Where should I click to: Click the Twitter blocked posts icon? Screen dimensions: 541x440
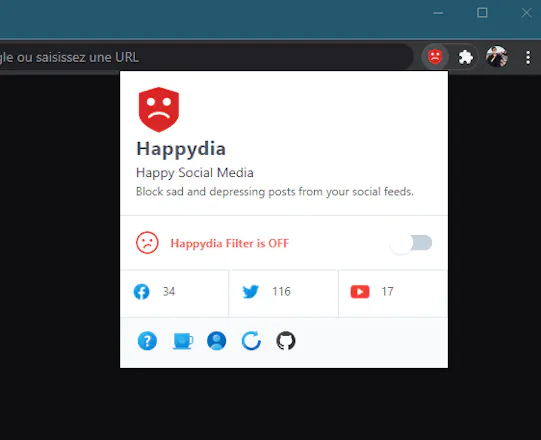pos(250,292)
